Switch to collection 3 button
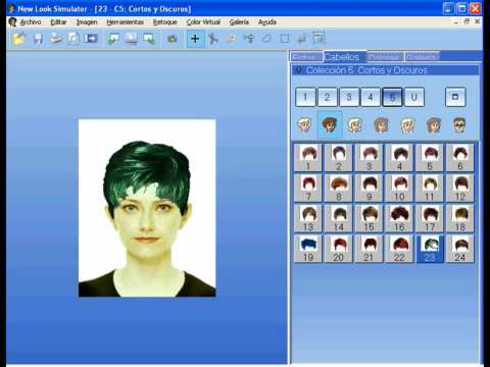490x367 pixels. click(349, 97)
